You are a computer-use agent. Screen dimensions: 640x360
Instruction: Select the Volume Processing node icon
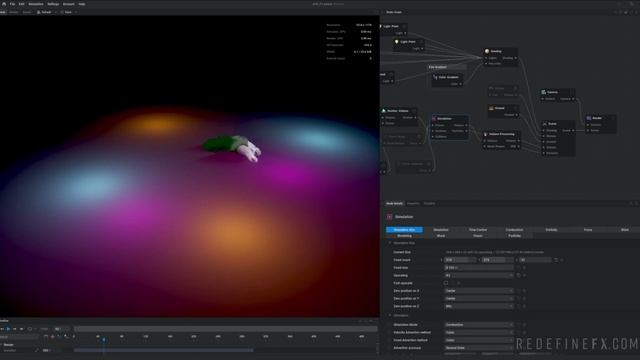pyautogui.click(x=485, y=134)
